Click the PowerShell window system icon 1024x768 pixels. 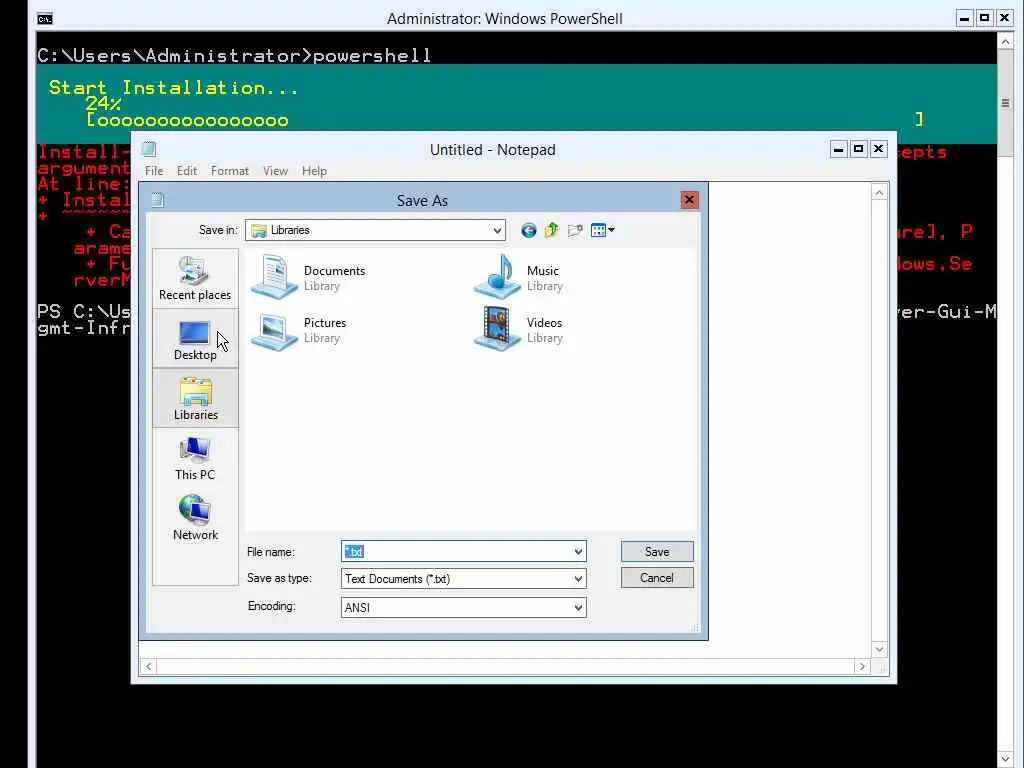coord(45,18)
